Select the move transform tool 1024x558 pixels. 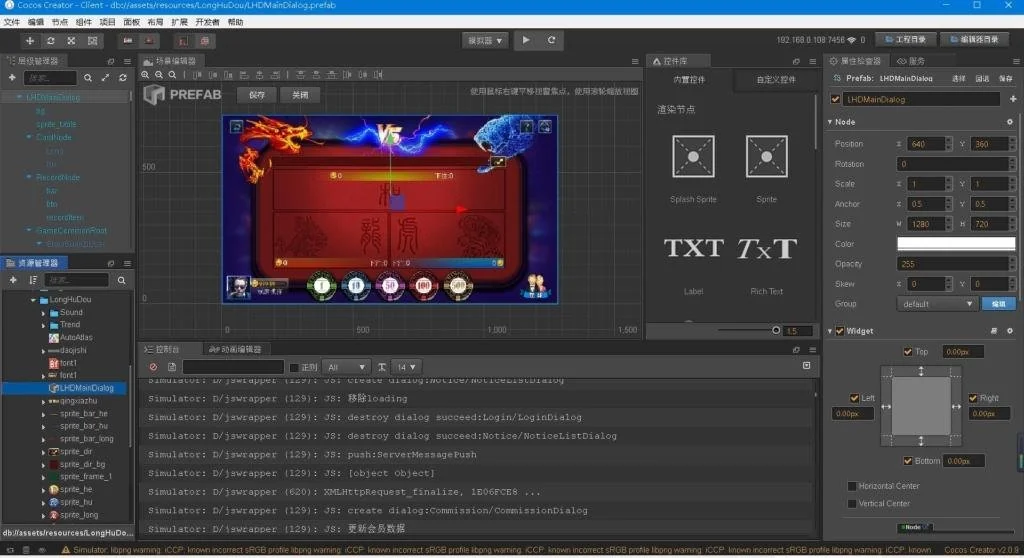tap(30, 41)
